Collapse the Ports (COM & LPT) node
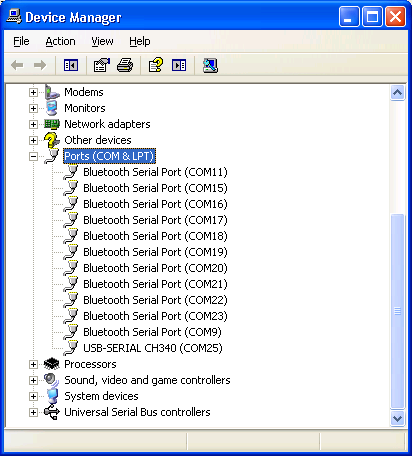 pos(33,156)
